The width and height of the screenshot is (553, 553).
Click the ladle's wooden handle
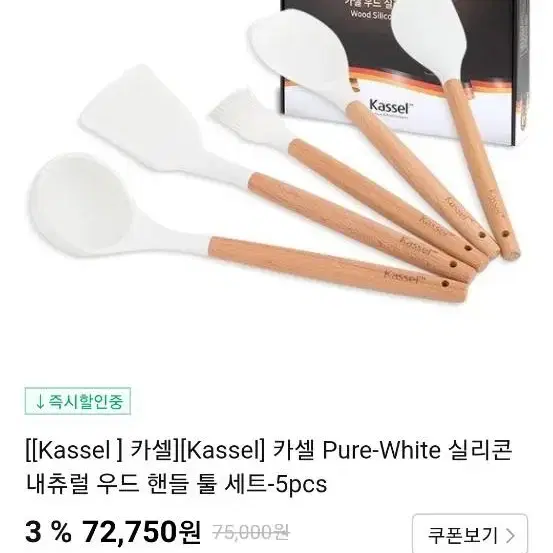pyautogui.click(x=337, y=269)
